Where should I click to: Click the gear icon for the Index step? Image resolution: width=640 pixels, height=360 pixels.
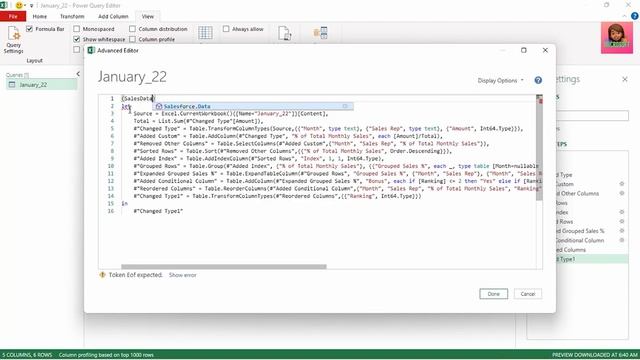[622, 212]
